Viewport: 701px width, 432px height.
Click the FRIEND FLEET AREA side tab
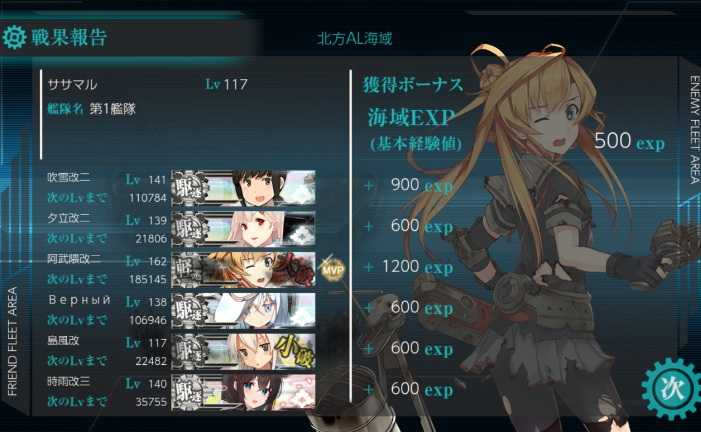[12, 341]
